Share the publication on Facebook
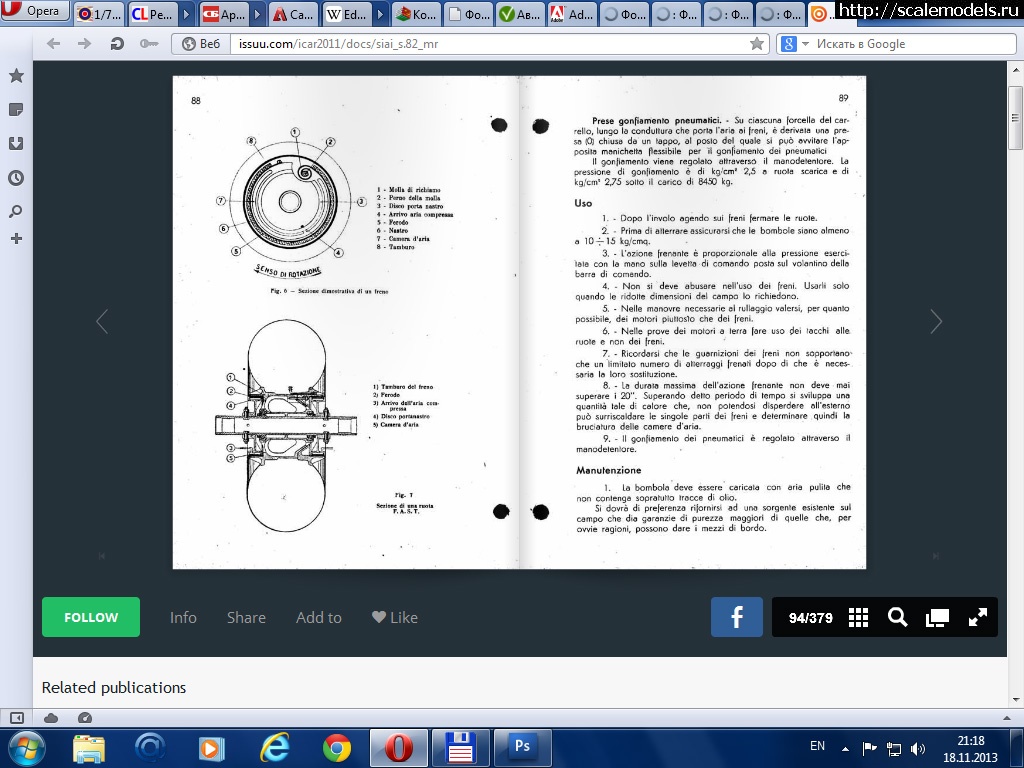 click(736, 618)
